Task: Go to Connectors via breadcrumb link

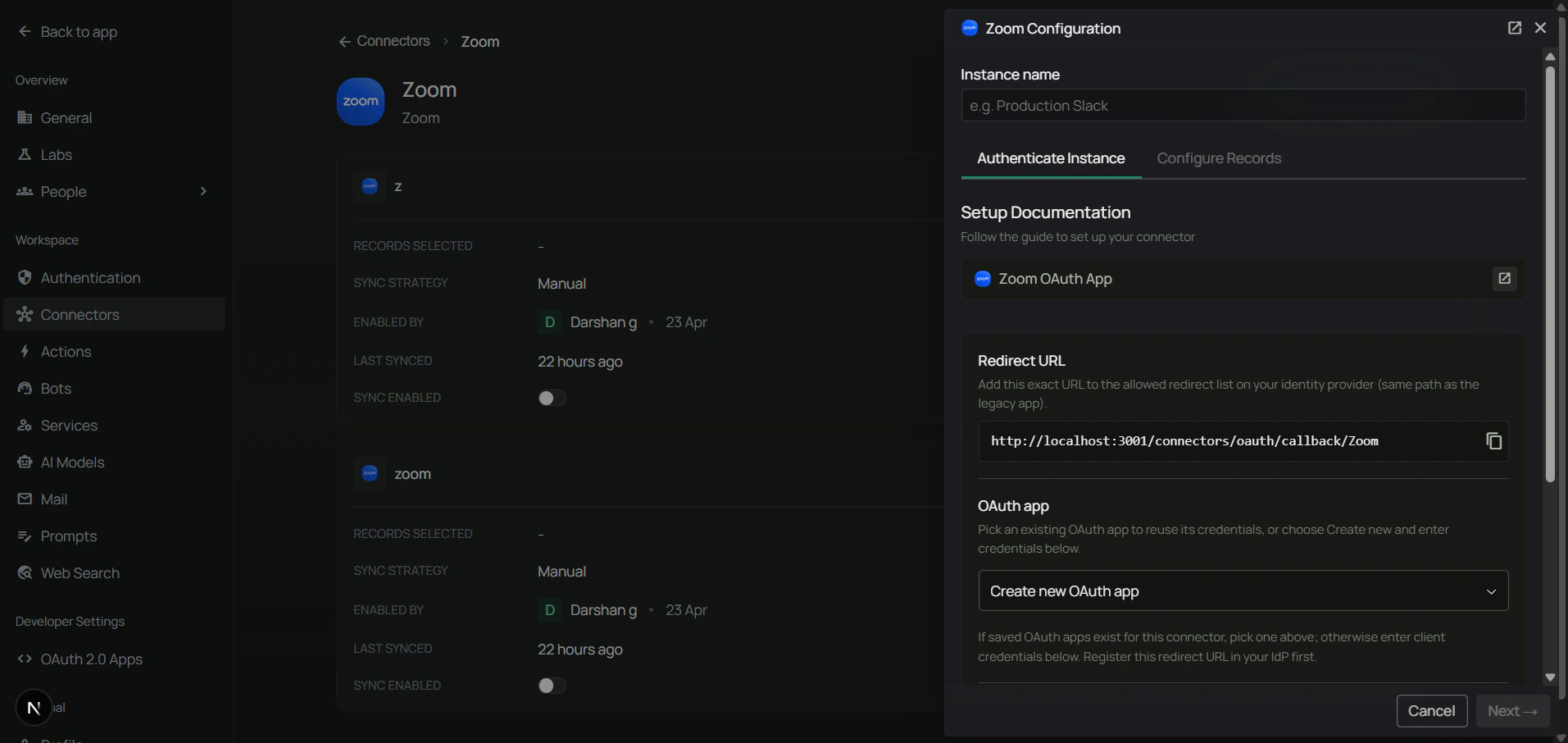Action: click(x=393, y=41)
